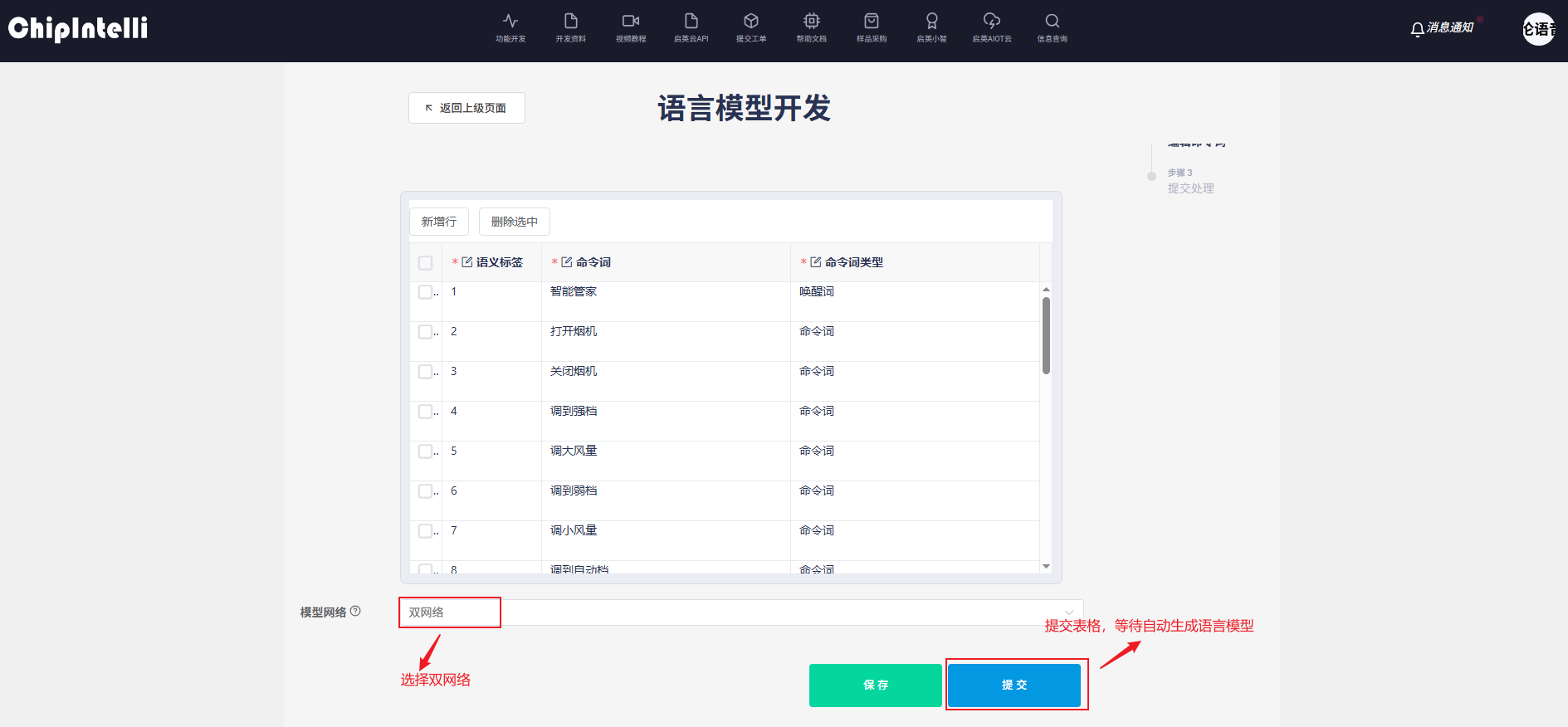Image resolution: width=1568 pixels, height=727 pixels.
Task: Click the 启英小智 badge icon
Action: tap(931, 22)
